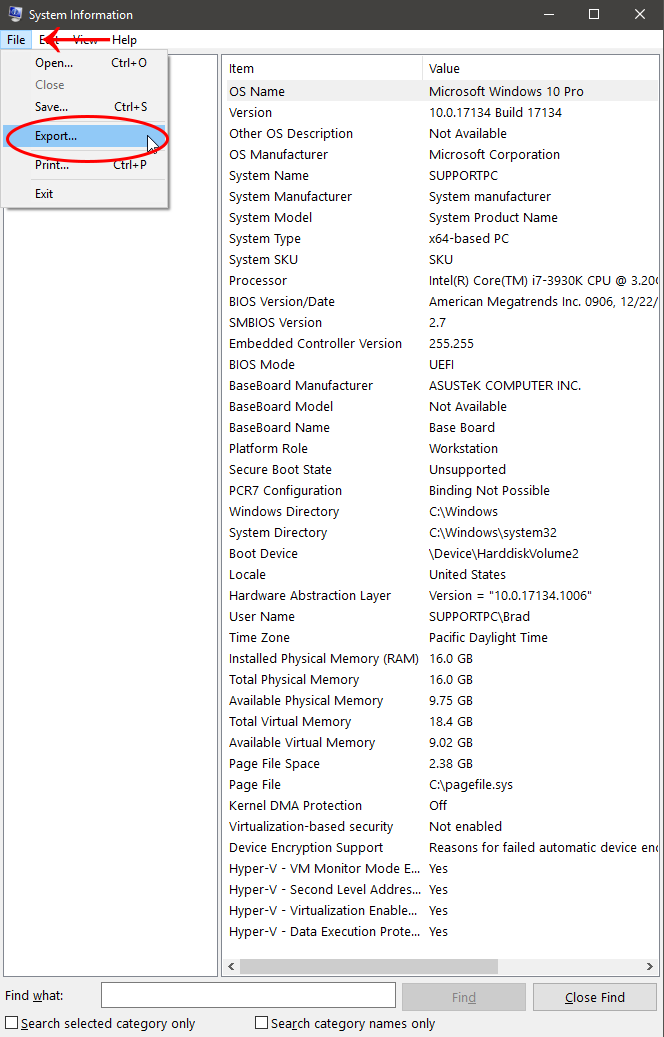Click the horizontal scrollbar thumb
This screenshot has height=1037, width=664.
(368, 966)
